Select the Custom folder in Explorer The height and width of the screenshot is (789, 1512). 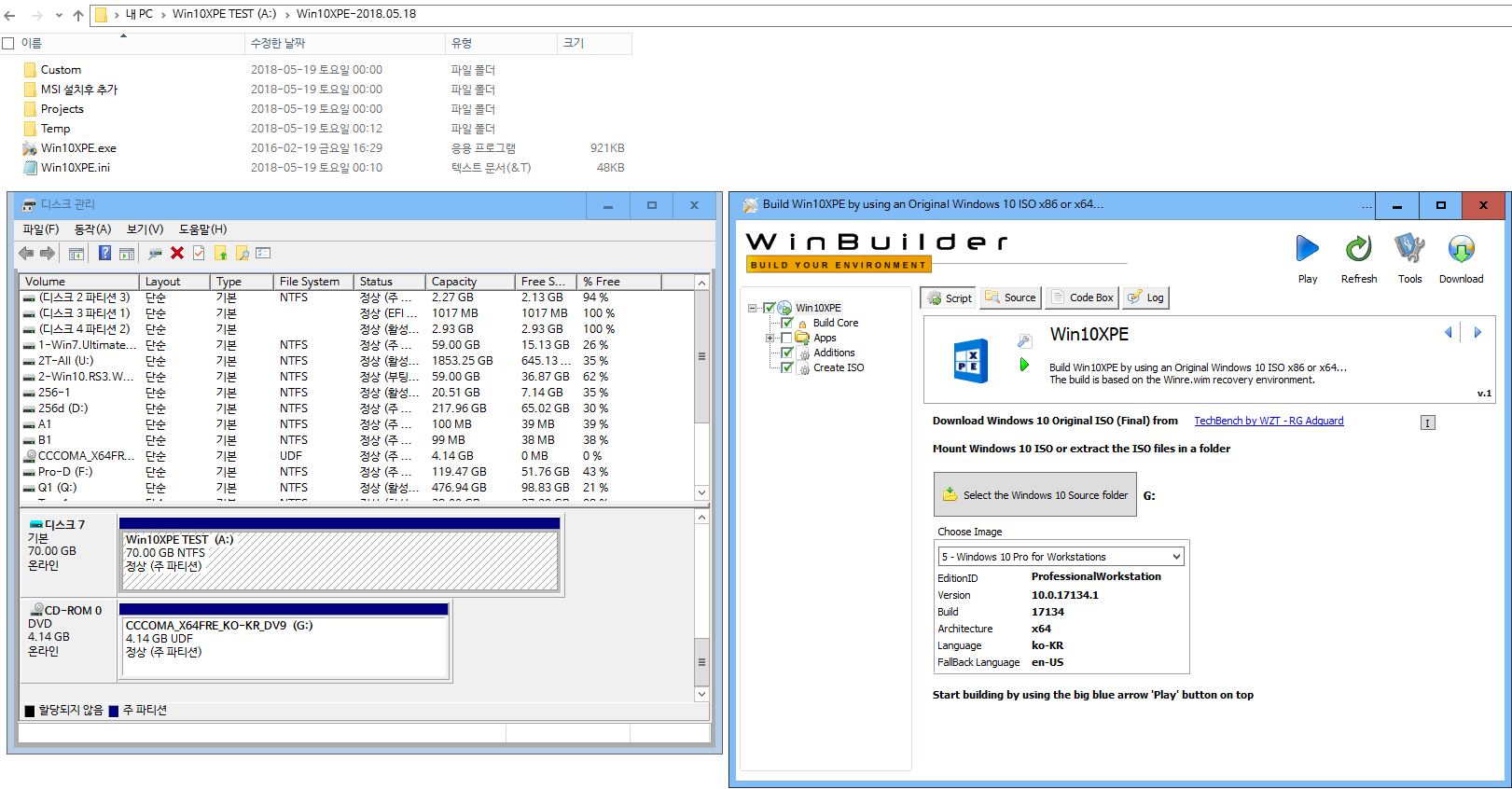pyautogui.click(x=53, y=70)
